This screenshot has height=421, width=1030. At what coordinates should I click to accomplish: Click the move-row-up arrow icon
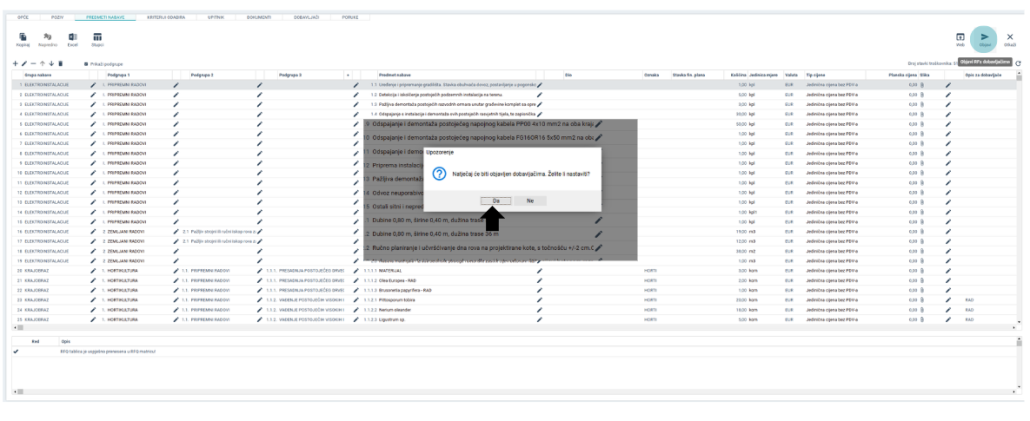click(x=41, y=63)
